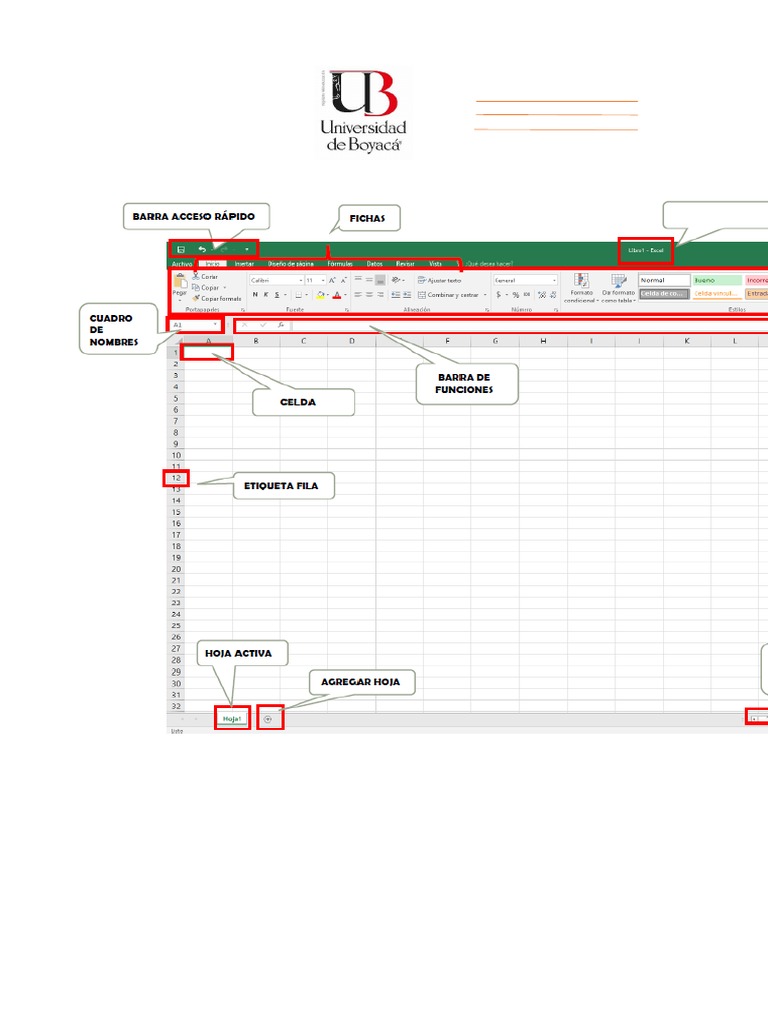Viewport: 768px width, 1024px height.
Task: Apply the thousands separator 000 style
Action: (x=527, y=294)
